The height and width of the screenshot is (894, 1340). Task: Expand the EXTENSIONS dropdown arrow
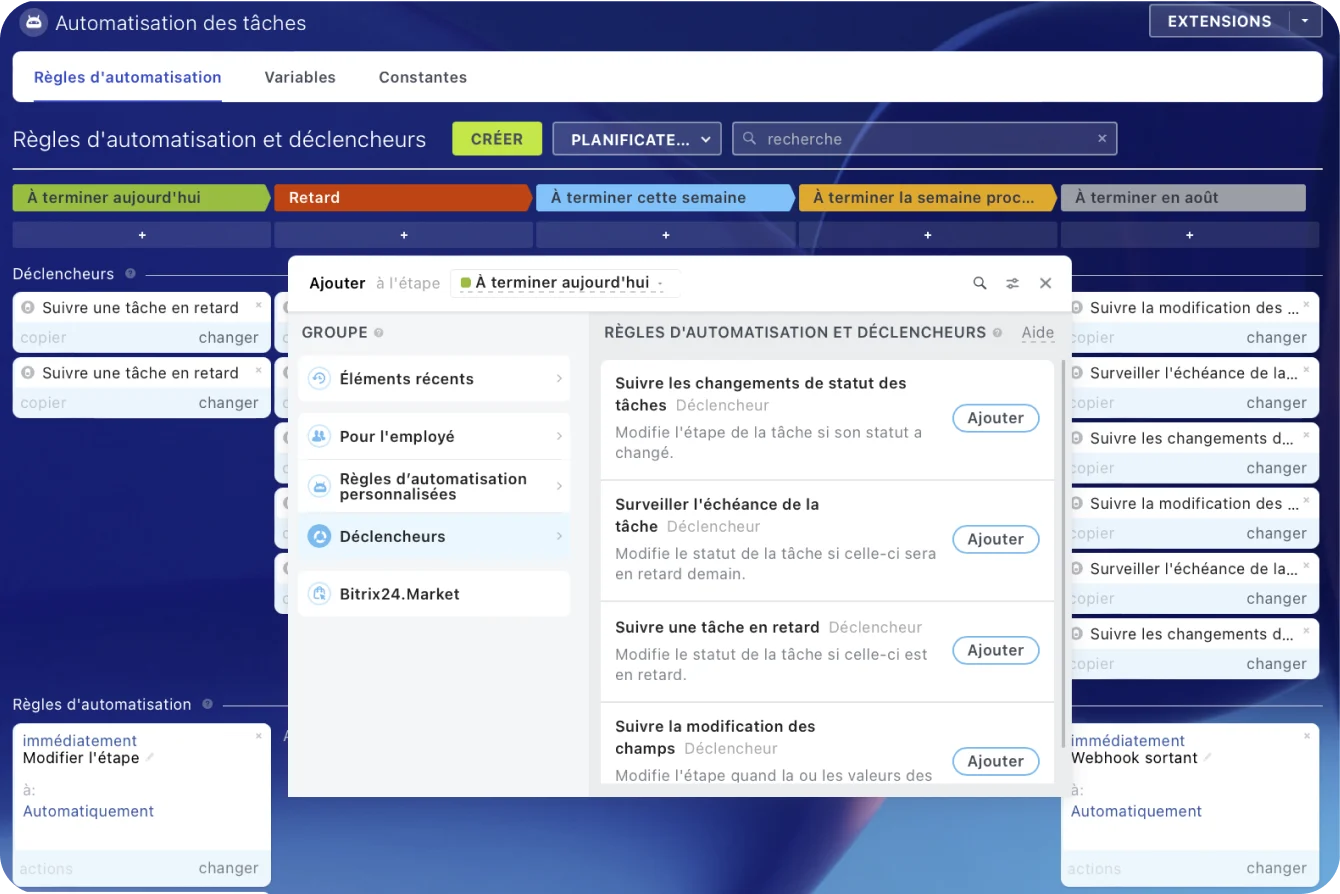(x=1304, y=21)
